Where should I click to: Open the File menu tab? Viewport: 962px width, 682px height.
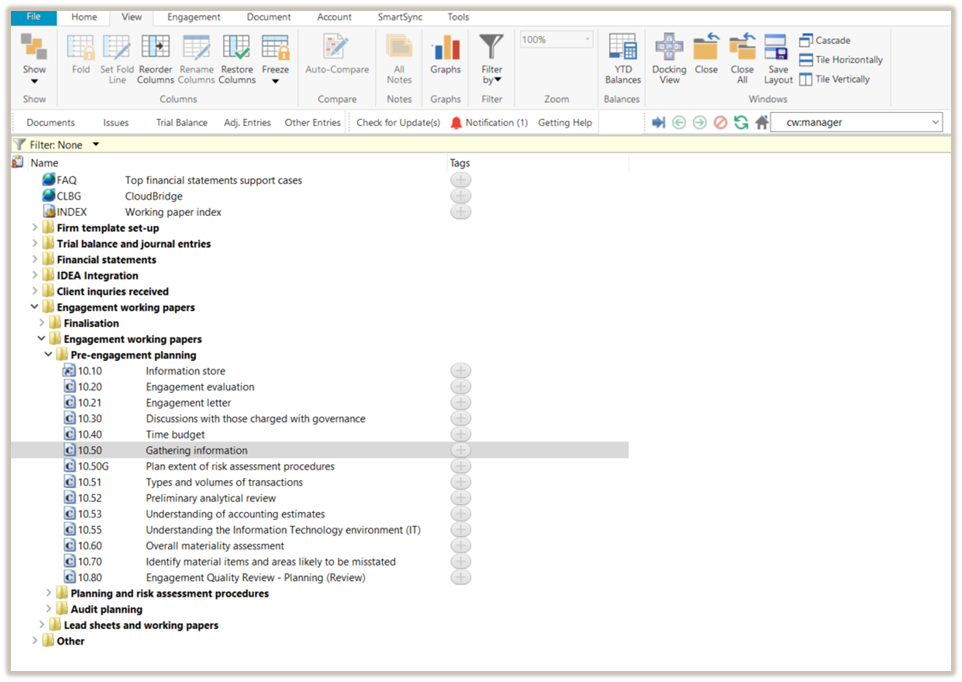(x=34, y=17)
